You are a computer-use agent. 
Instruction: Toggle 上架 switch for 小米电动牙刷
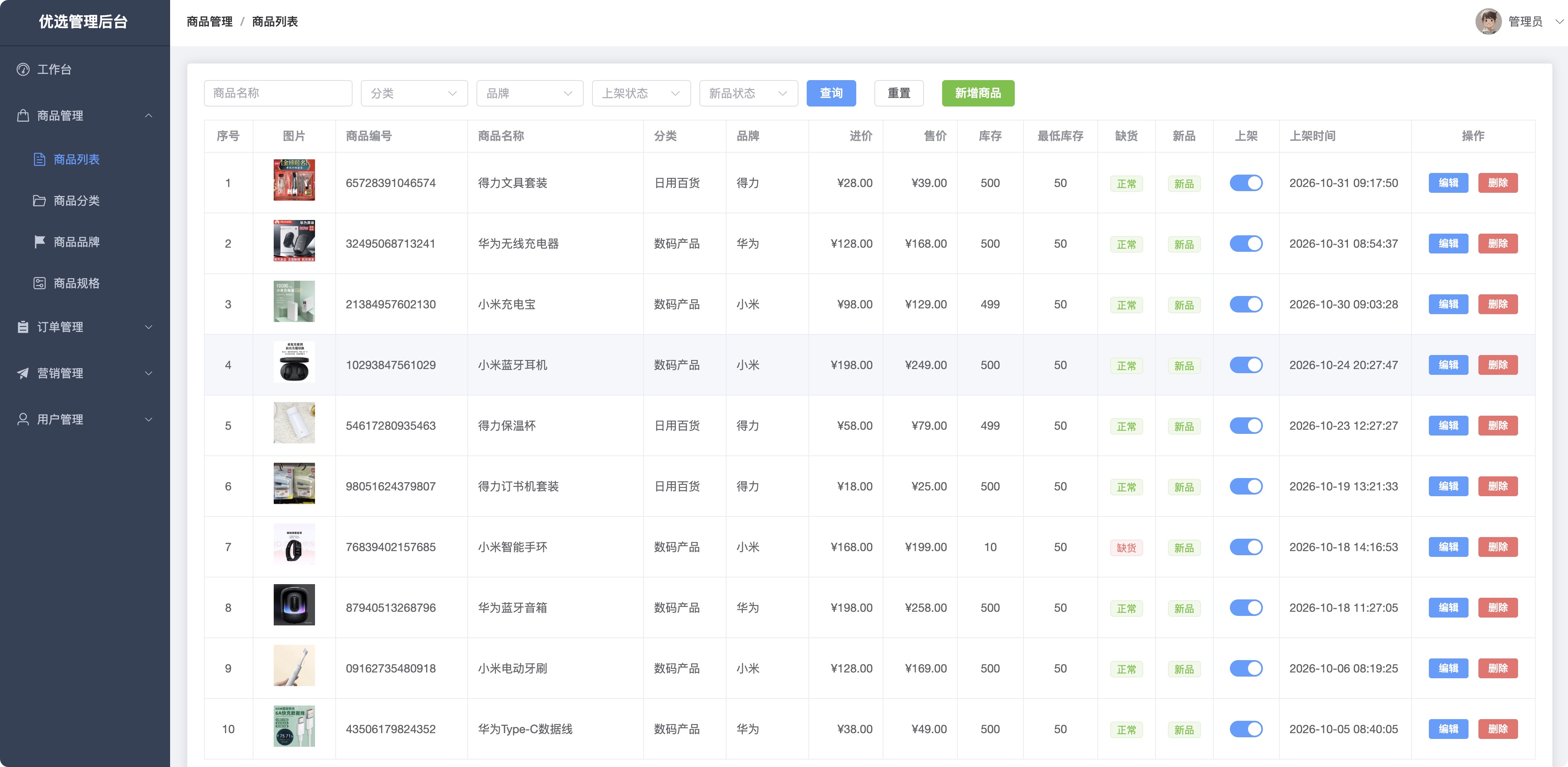1246,668
